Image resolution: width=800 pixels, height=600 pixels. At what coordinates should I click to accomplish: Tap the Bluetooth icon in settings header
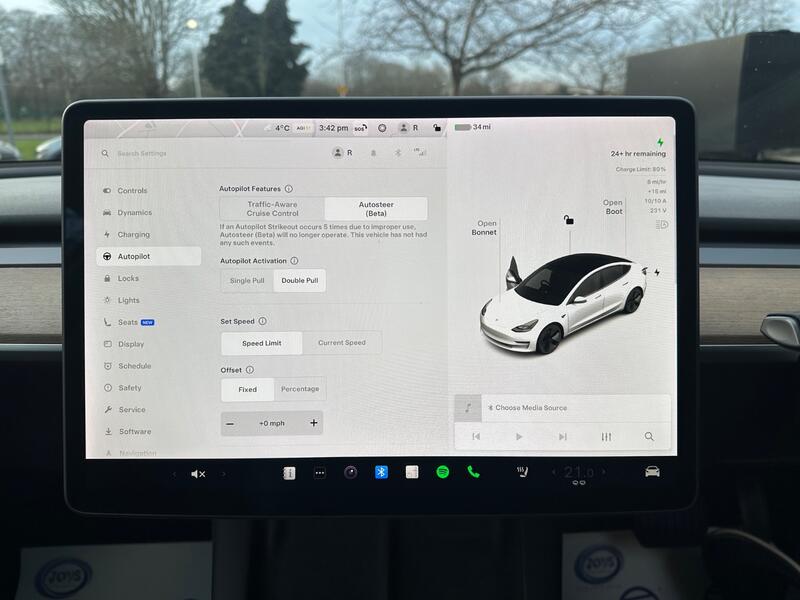[x=397, y=153]
